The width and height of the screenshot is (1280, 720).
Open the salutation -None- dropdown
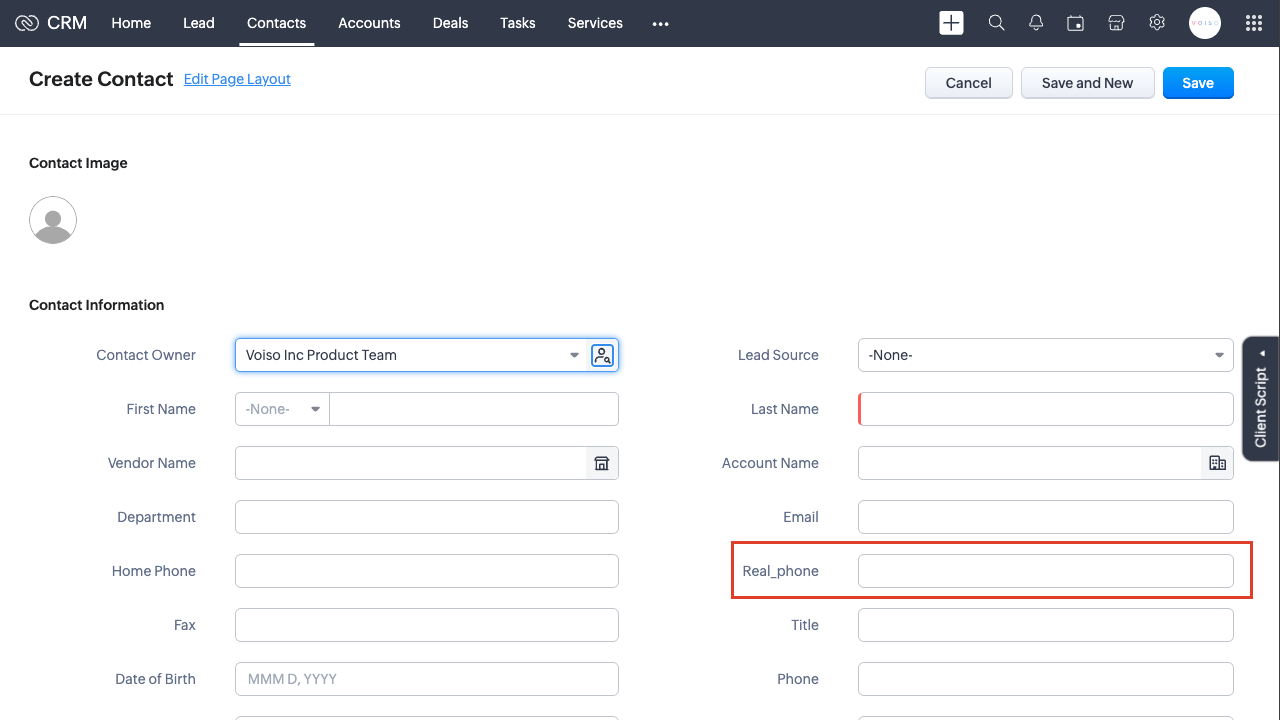tap(281, 409)
